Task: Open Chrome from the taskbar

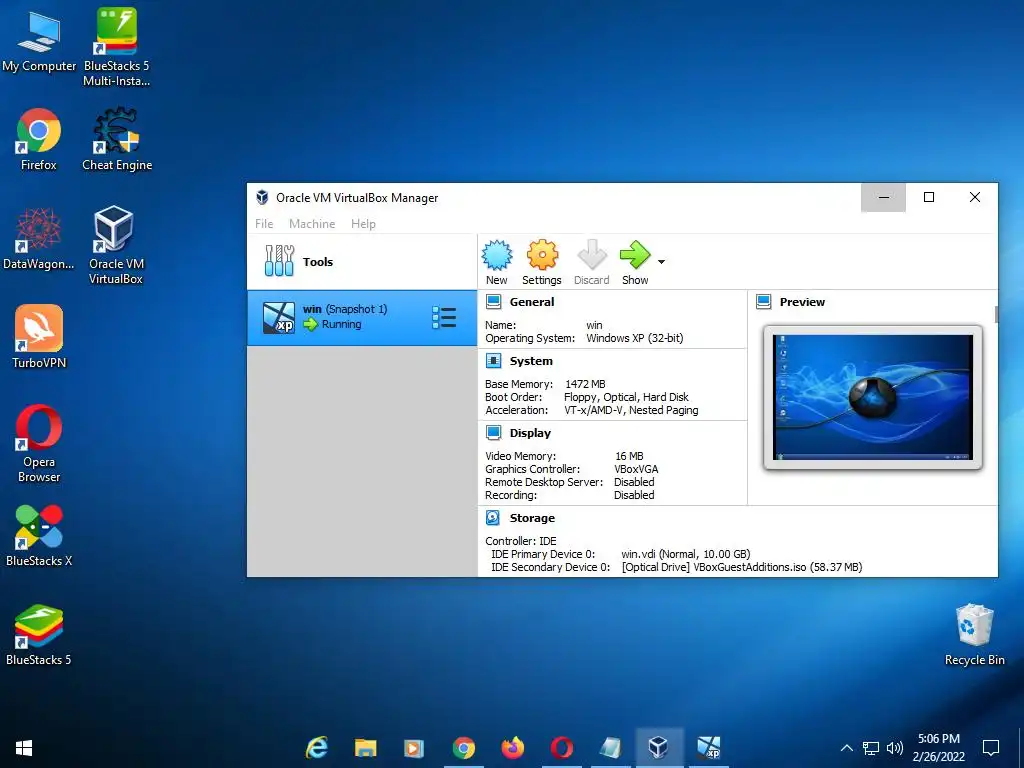Action: [x=464, y=748]
